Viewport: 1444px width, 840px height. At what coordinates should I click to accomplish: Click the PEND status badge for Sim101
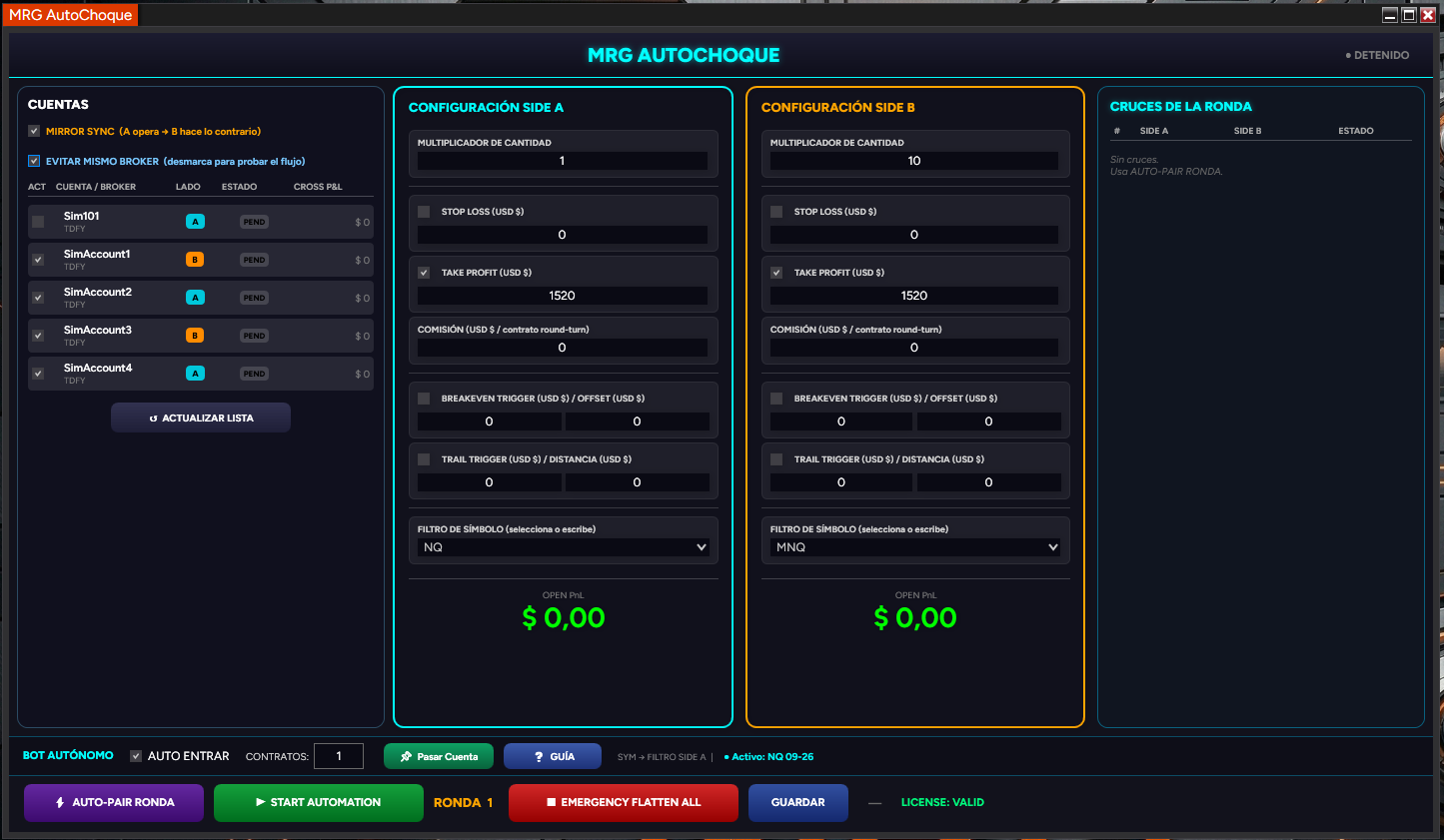(x=254, y=222)
